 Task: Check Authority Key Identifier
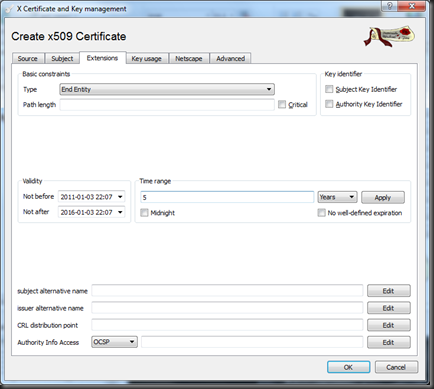coord(329,104)
